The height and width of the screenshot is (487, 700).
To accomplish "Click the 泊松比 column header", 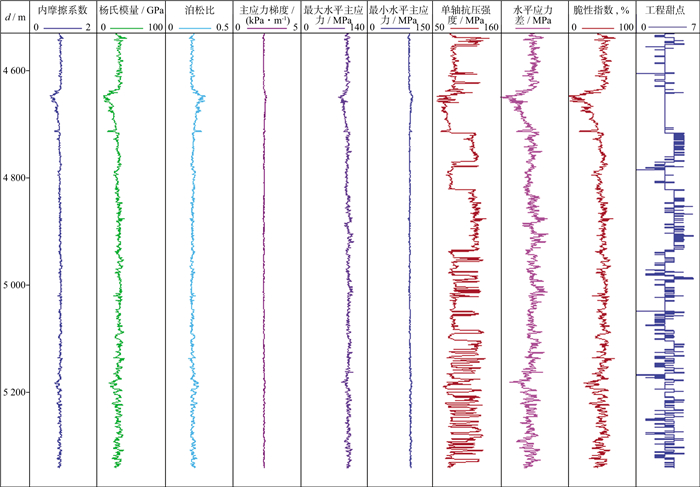I will 197,8.
